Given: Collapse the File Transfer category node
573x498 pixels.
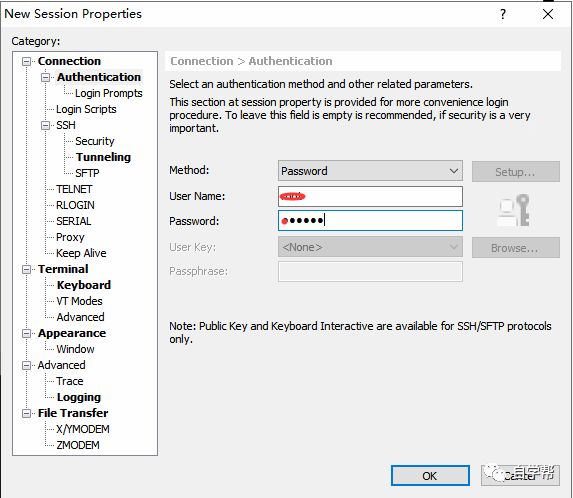Looking at the screenshot, I should (x=26, y=414).
